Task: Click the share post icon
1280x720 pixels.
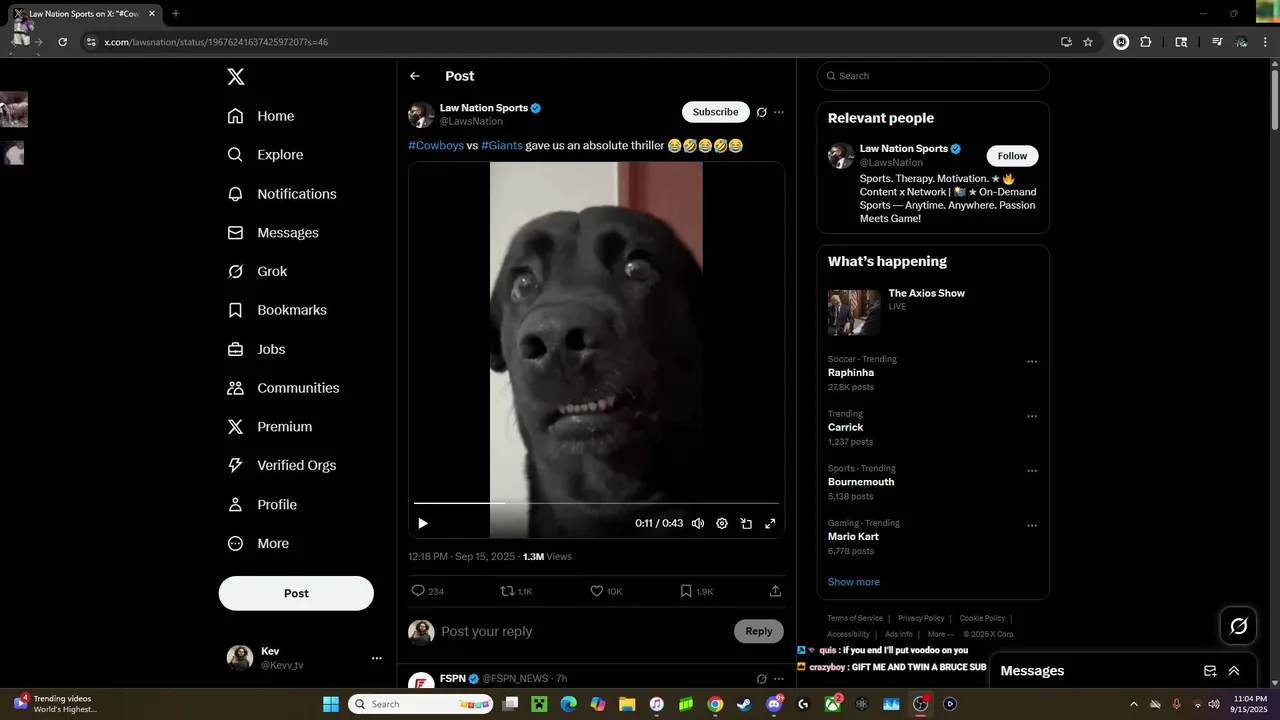Action: [775, 591]
